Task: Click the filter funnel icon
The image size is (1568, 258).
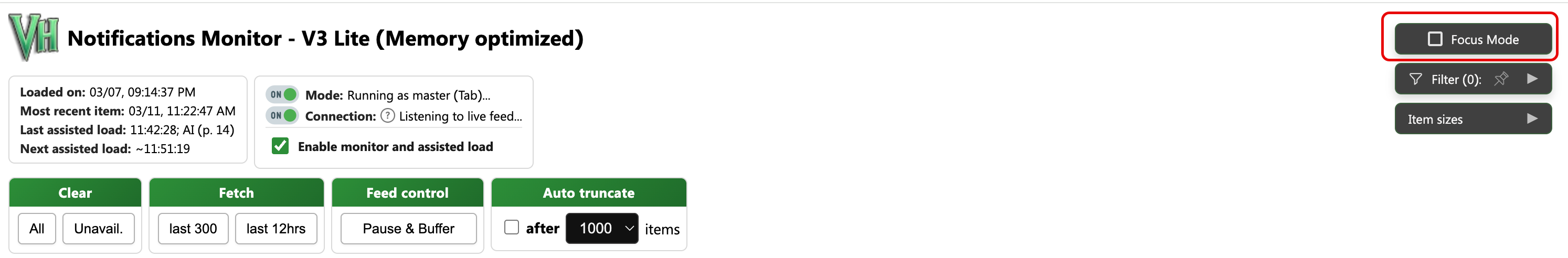Action: [x=1416, y=79]
